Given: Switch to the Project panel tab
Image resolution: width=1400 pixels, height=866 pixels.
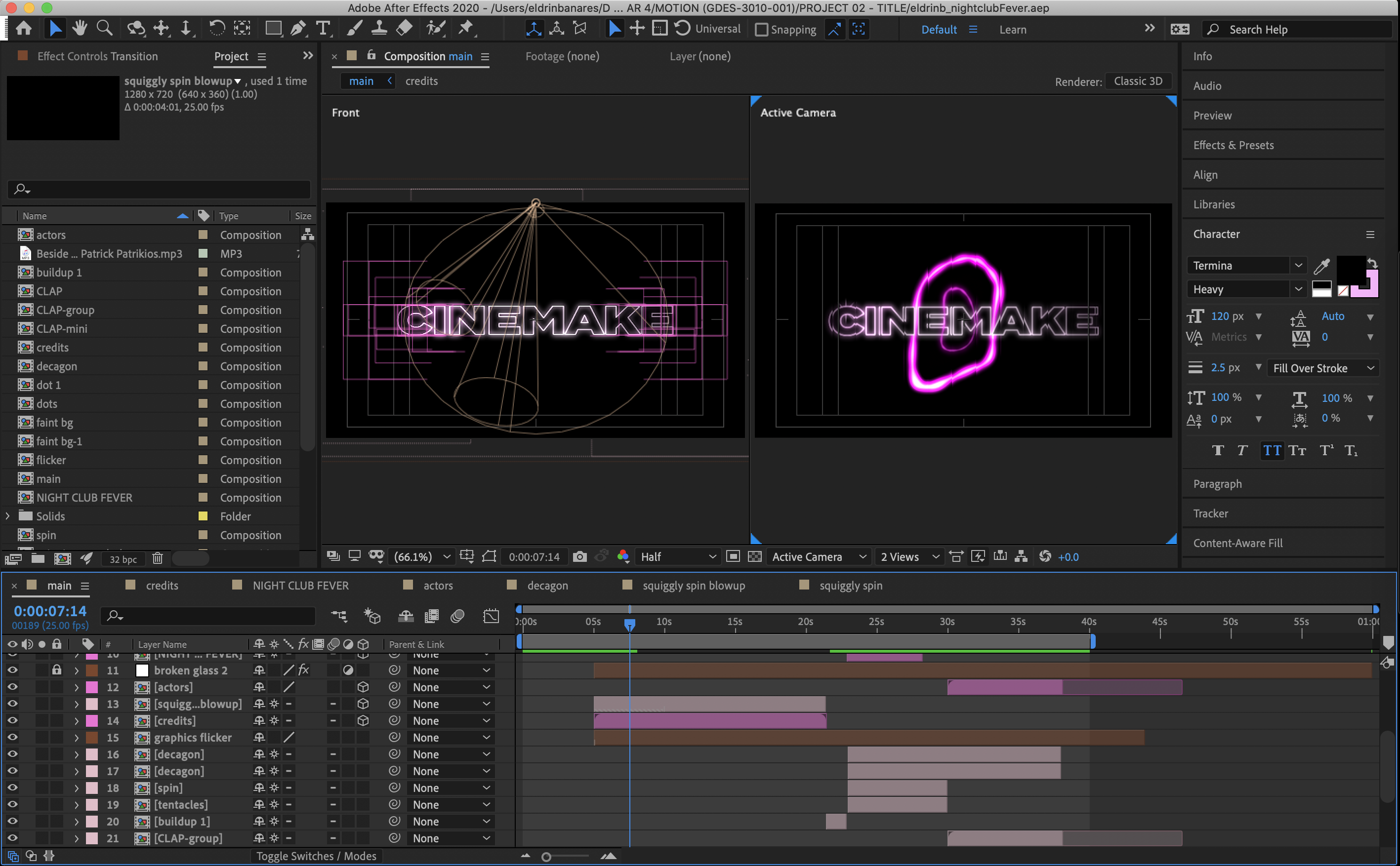Looking at the screenshot, I should [x=231, y=56].
